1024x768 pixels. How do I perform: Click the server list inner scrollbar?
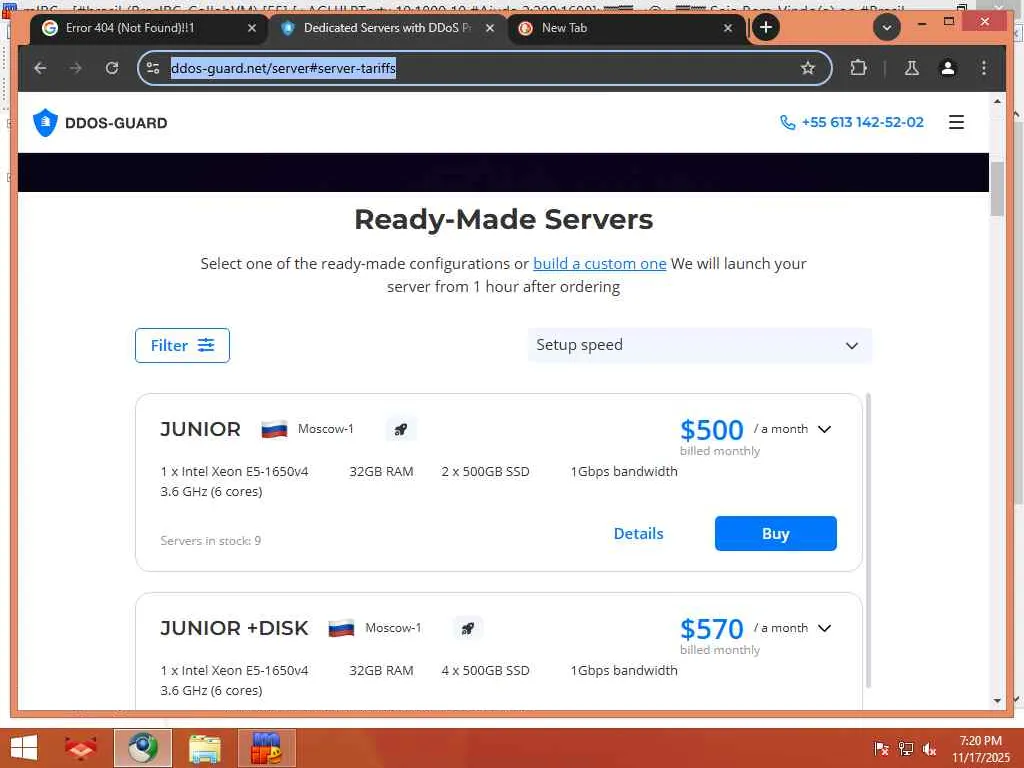(868, 541)
